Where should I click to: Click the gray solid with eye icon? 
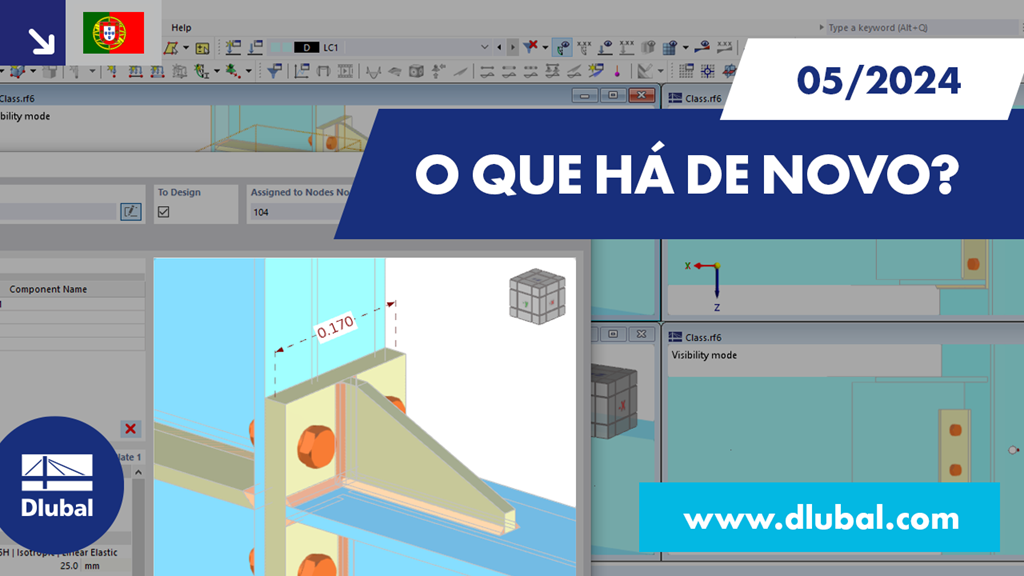[x=648, y=47]
